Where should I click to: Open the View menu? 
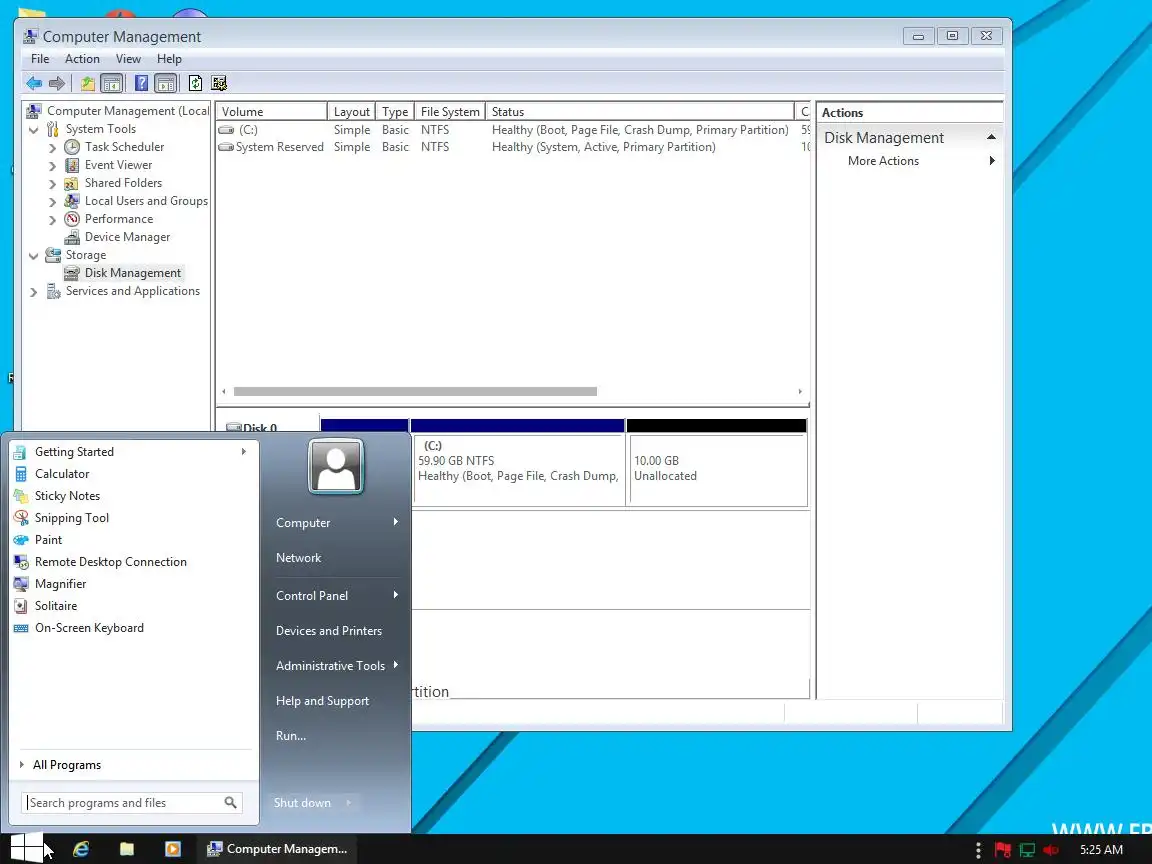(x=128, y=59)
